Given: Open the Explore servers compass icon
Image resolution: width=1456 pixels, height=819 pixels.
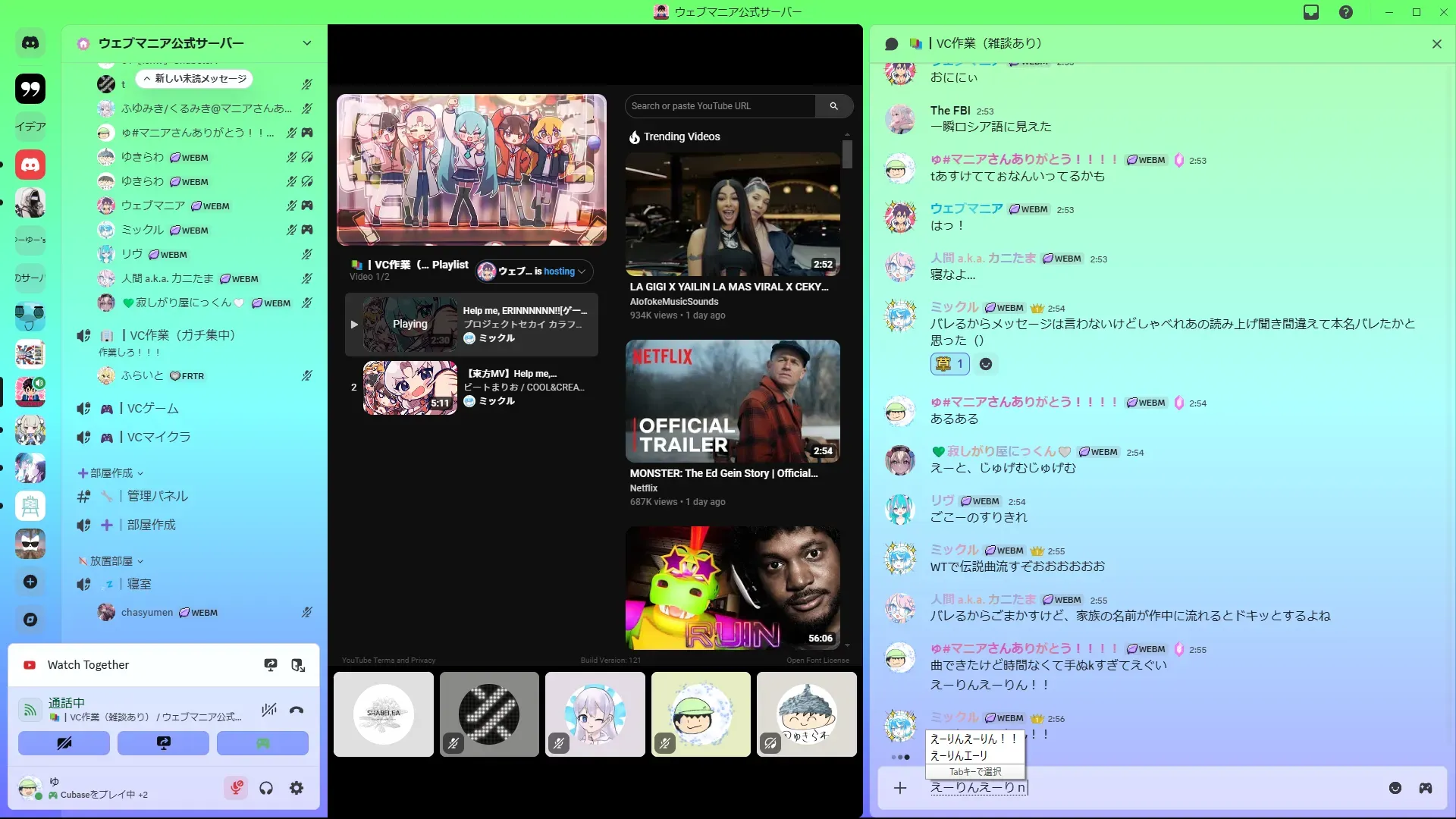Looking at the screenshot, I should coord(30,620).
